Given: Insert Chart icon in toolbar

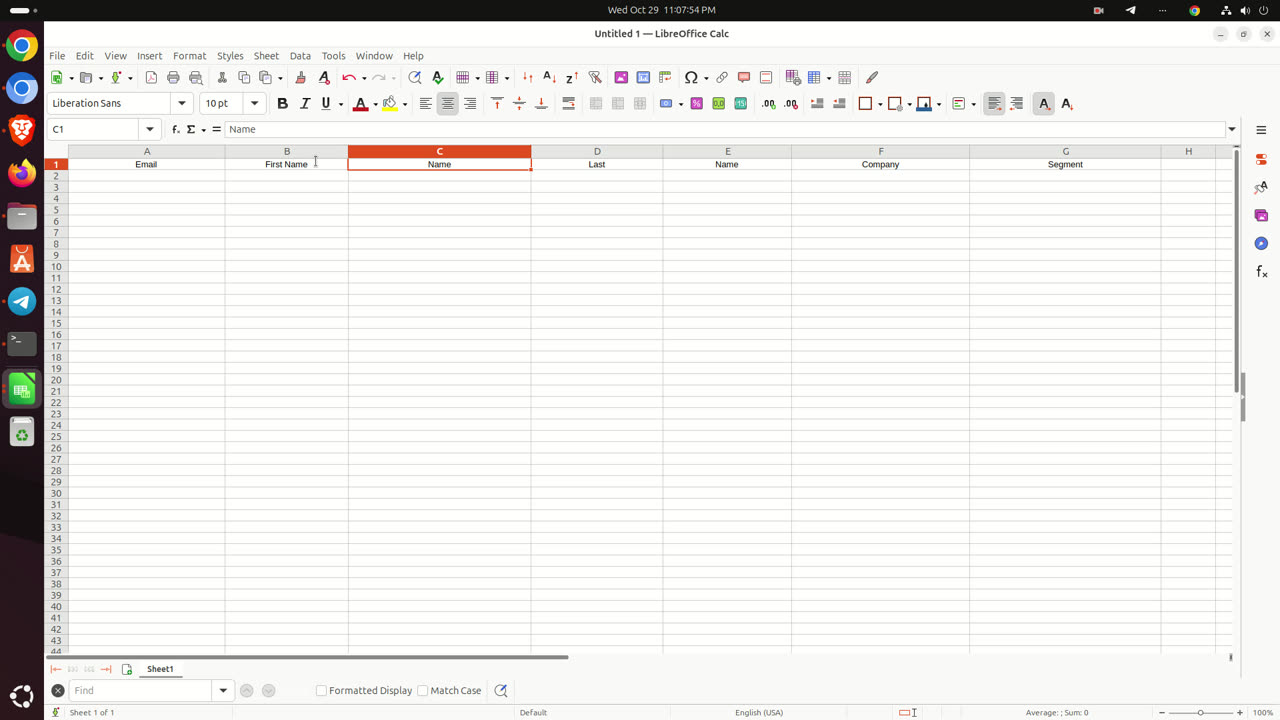Looking at the screenshot, I should click(643, 77).
